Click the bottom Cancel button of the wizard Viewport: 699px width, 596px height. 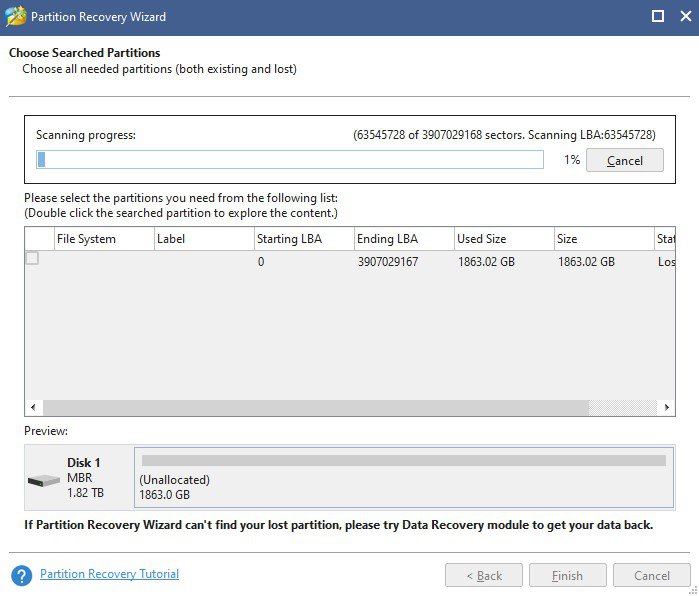[x=652, y=575]
